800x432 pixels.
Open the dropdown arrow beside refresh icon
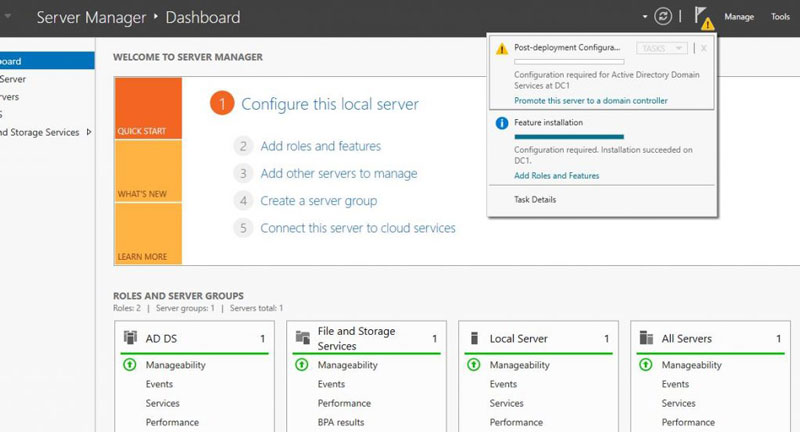coord(645,17)
